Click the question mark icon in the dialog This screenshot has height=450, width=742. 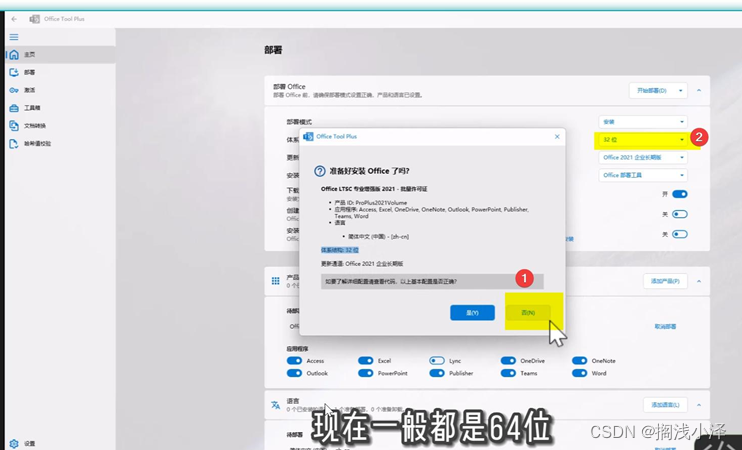pyautogui.click(x=320, y=171)
